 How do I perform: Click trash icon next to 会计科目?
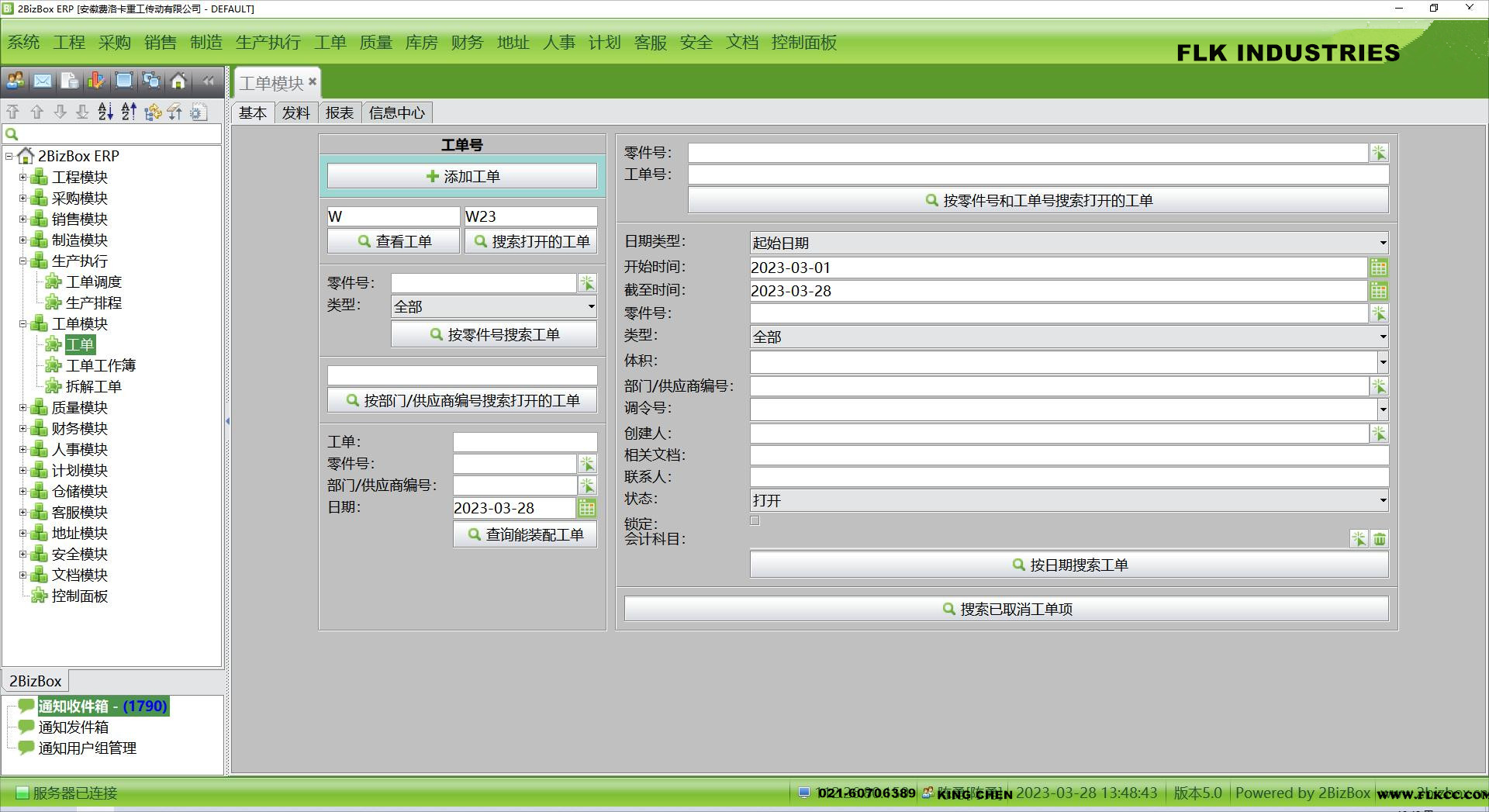coord(1379,539)
